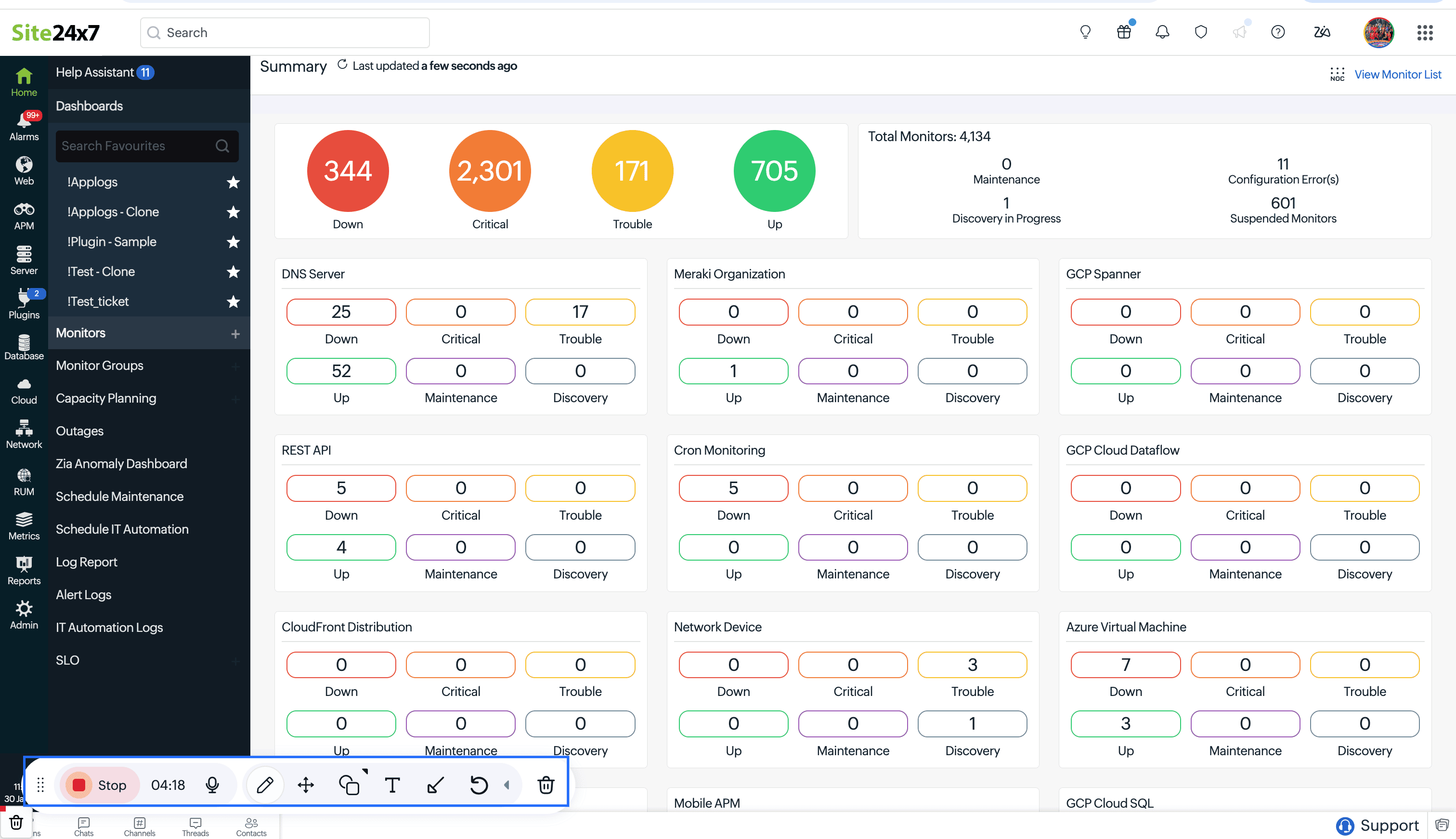Toggle microphone in recording toolbar
This screenshot has width=1456, height=839.
coord(212,785)
